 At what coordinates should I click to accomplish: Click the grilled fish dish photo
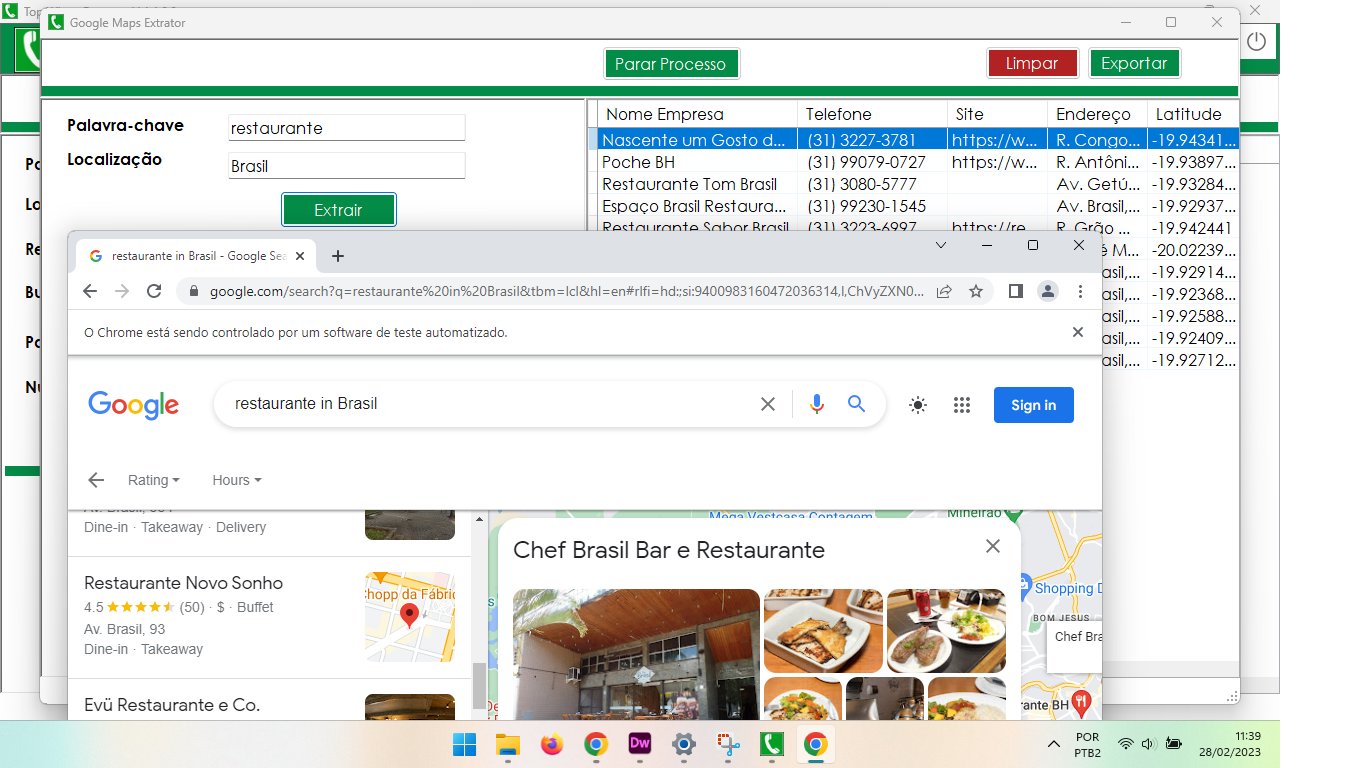[x=823, y=631]
